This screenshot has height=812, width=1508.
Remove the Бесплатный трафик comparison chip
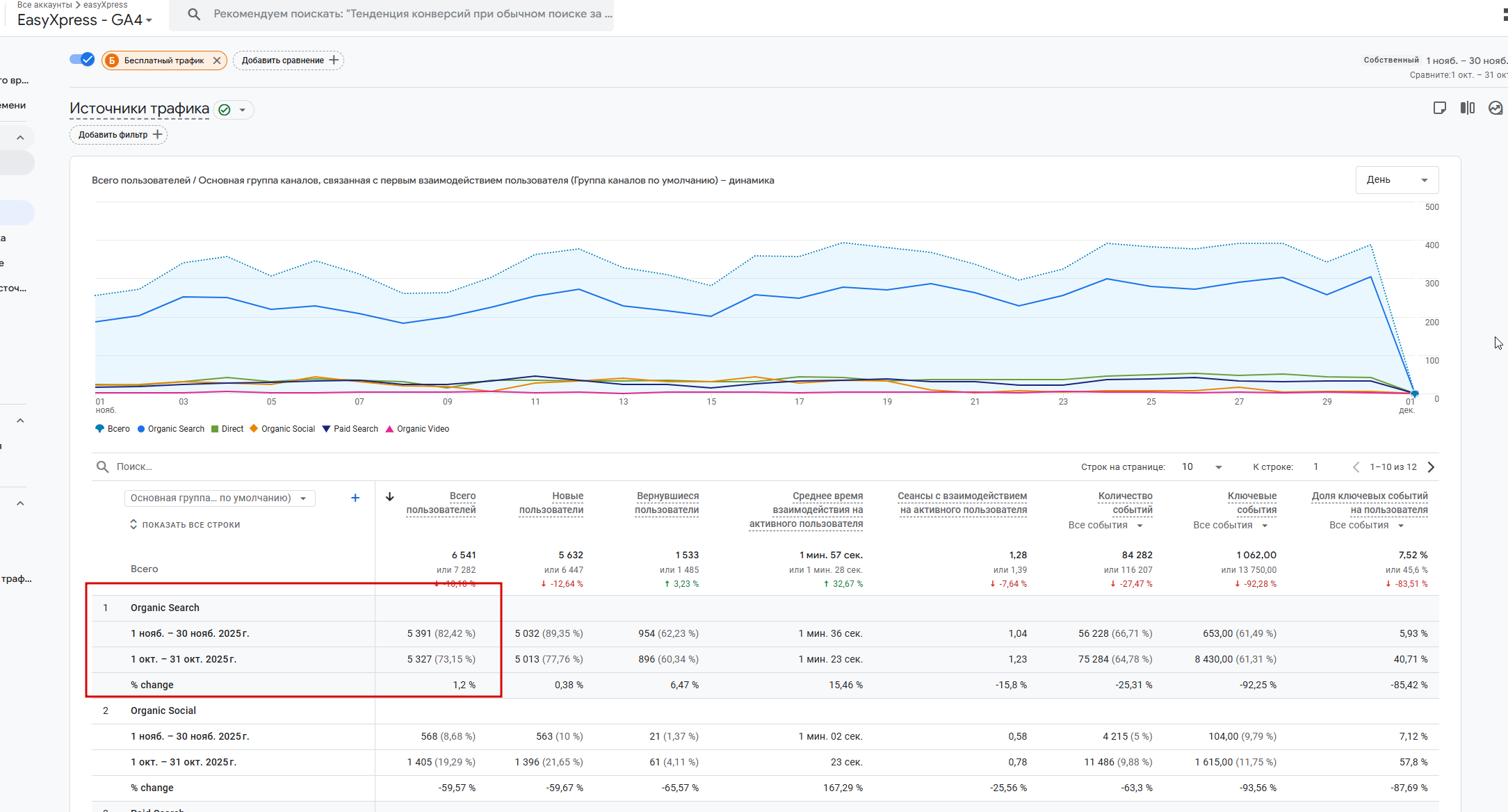(217, 60)
